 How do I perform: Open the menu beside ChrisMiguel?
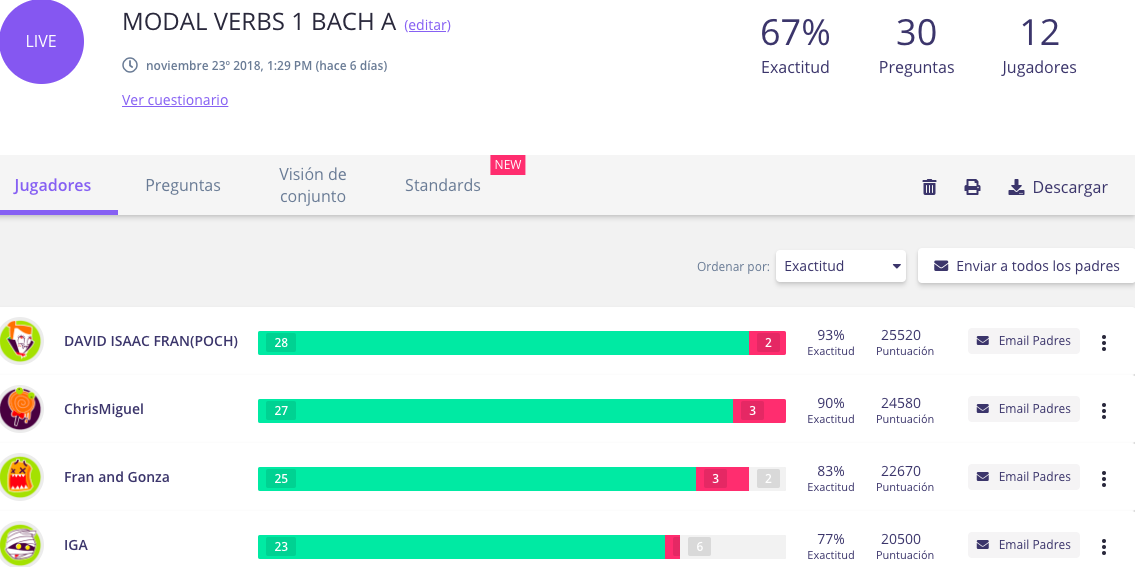[x=1103, y=411]
